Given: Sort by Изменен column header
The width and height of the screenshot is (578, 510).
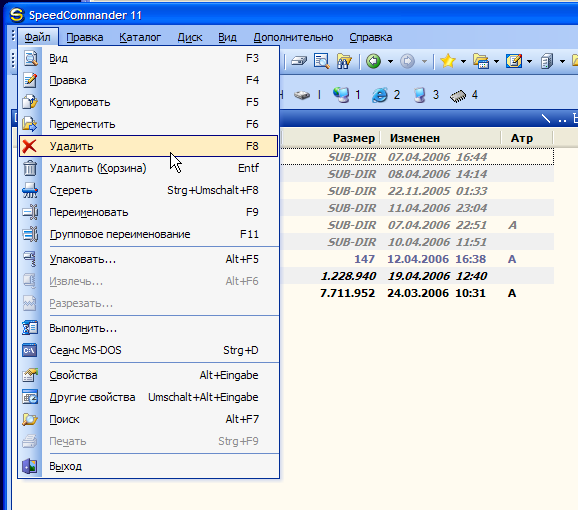Looking at the screenshot, I should tap(441, 138).
